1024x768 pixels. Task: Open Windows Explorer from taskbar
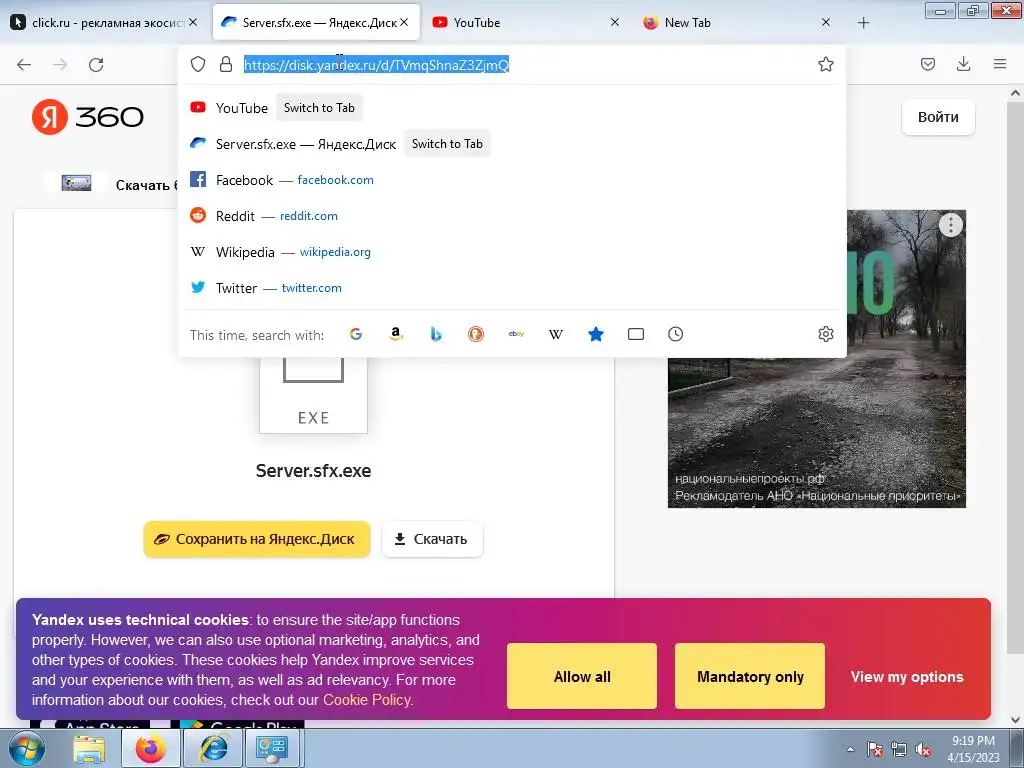pyautogui.click(x=89, y=748)
